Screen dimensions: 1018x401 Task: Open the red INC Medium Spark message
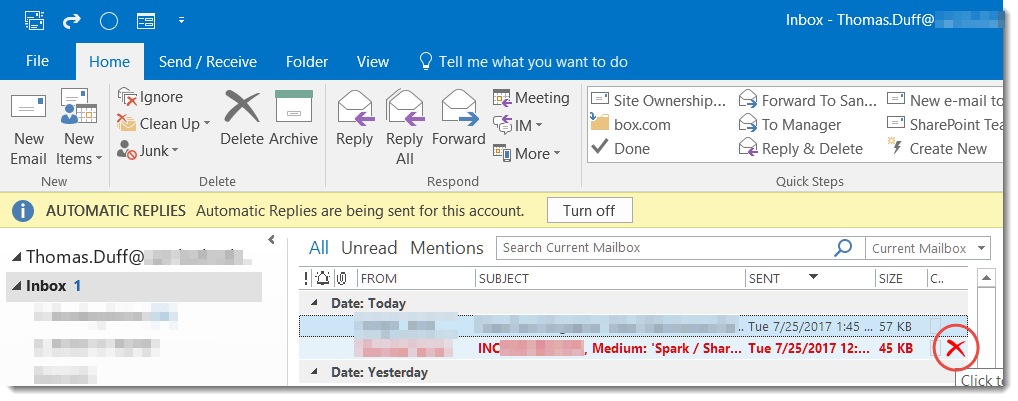click(634, 349)
